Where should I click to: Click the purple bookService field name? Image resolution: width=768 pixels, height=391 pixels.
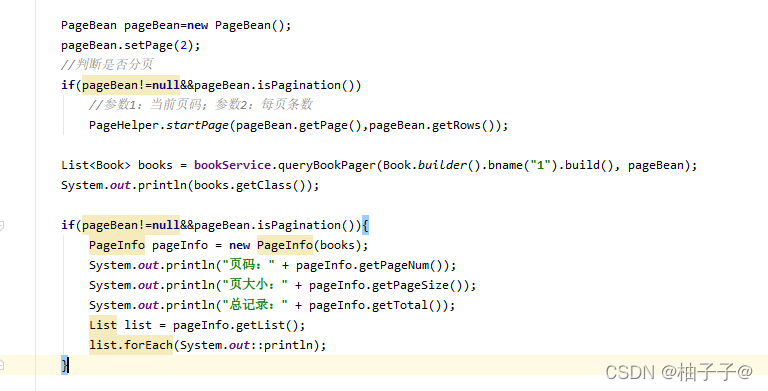[x=232, y=165]
